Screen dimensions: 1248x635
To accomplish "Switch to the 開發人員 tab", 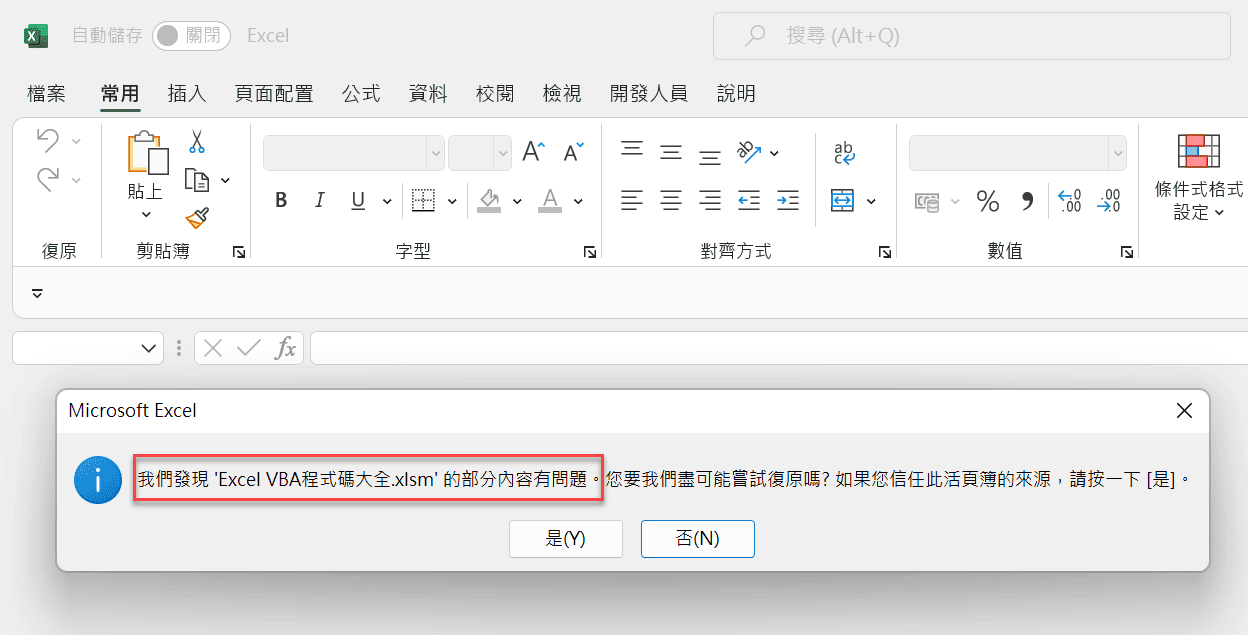I will pyautogui.click(x=649, y=94).
